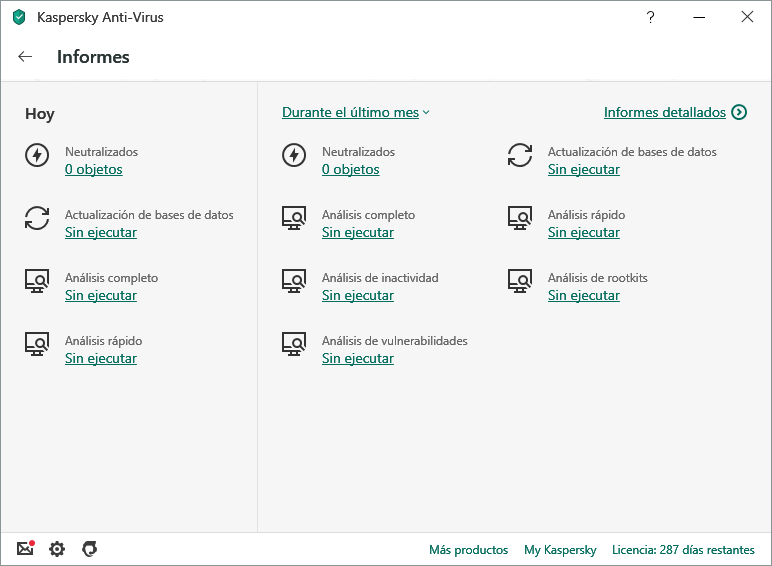Click the back arrow next to Informes

click(25, 57)
